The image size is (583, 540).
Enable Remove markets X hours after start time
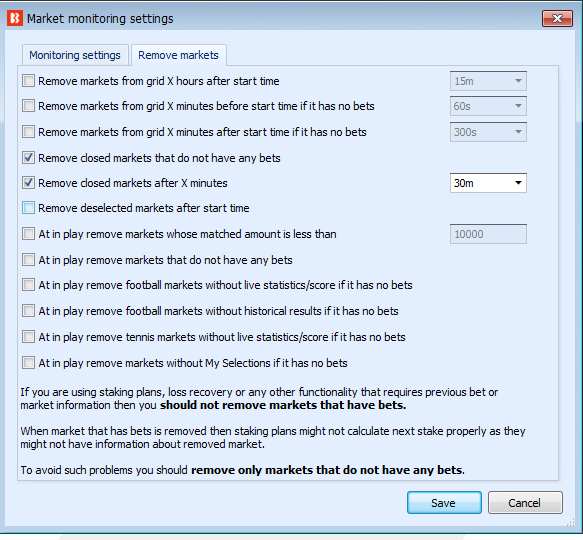(28, 81)
